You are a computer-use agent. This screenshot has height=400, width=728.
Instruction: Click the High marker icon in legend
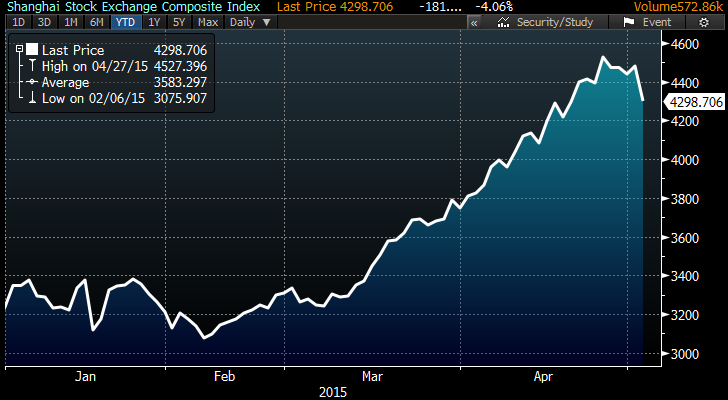click(32, 66)
